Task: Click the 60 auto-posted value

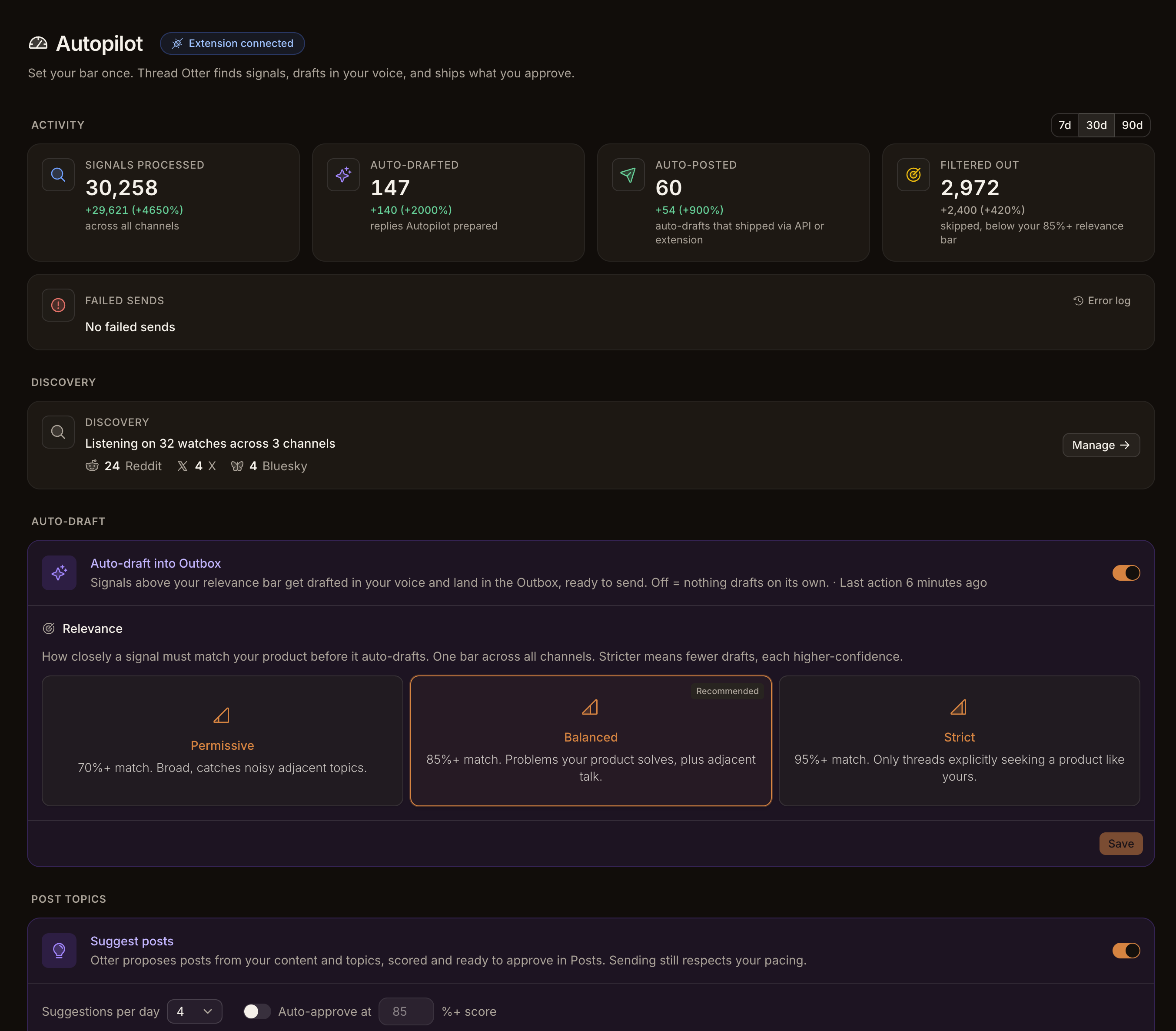Action: tap(668, 188)
